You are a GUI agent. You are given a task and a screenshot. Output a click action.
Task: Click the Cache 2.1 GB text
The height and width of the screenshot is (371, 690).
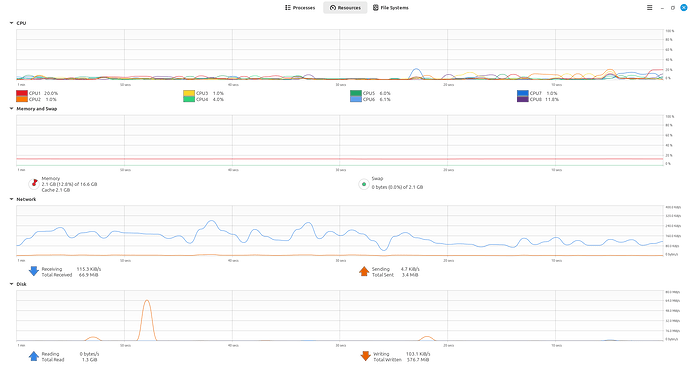click(x=56, y=190)
